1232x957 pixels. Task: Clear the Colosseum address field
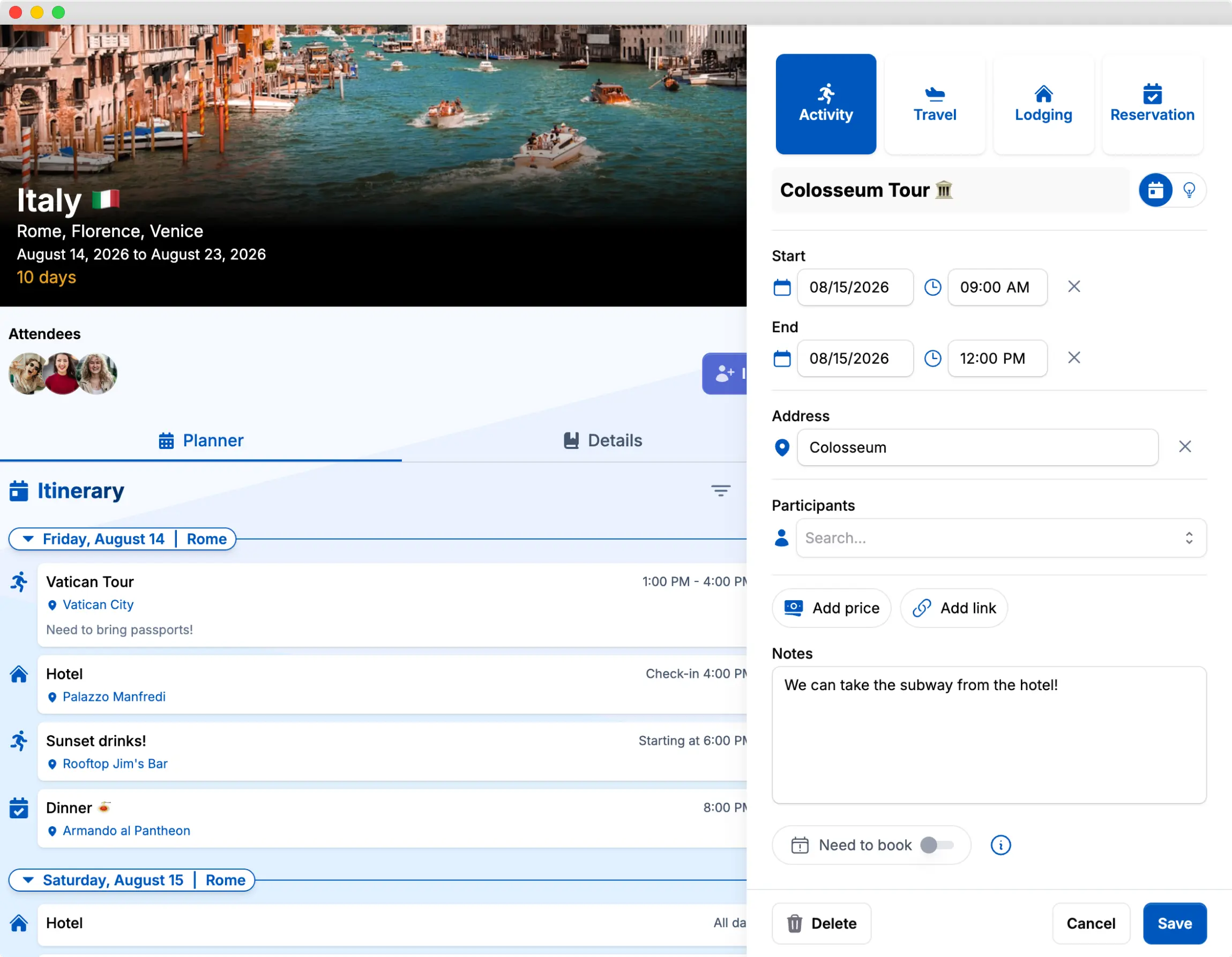point(1185,446)
